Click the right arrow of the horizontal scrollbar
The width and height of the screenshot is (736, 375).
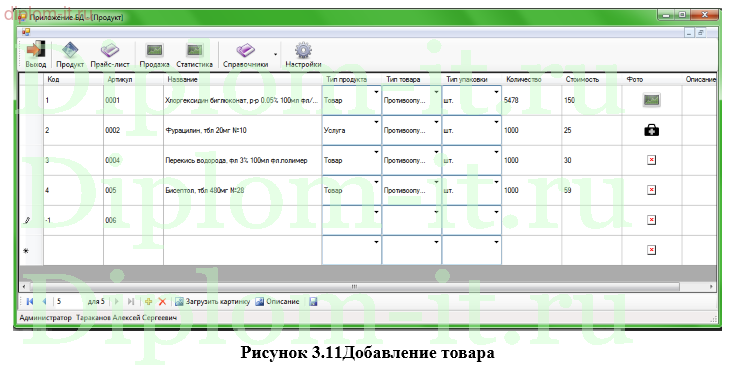[712, 286]
